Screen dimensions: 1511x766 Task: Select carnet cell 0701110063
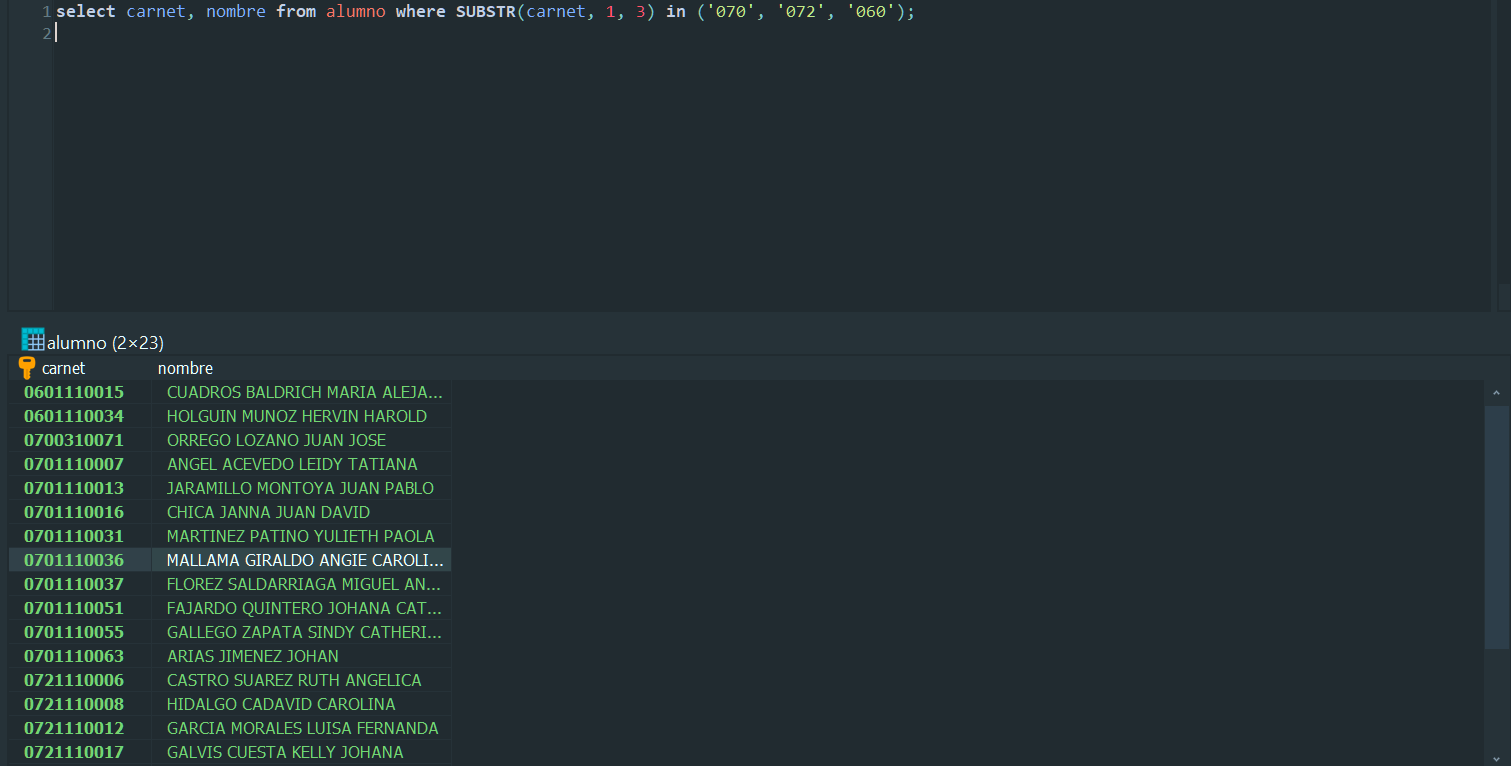[74, 656]
